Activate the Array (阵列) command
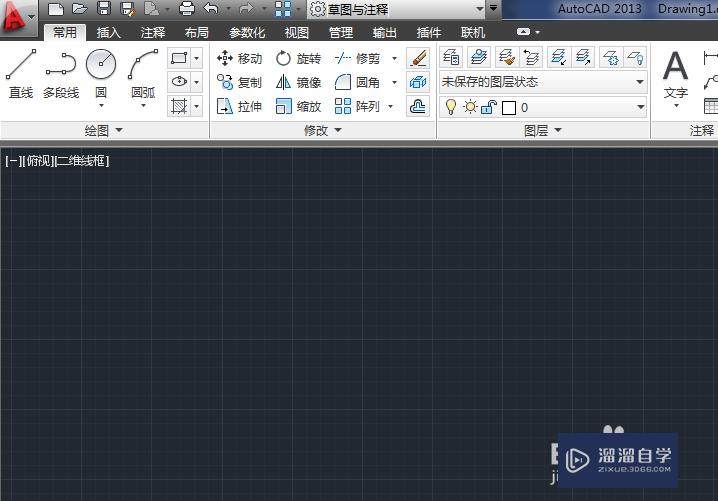Image resolution: width=718 pixels, height=501 pixels. point(357,106)
